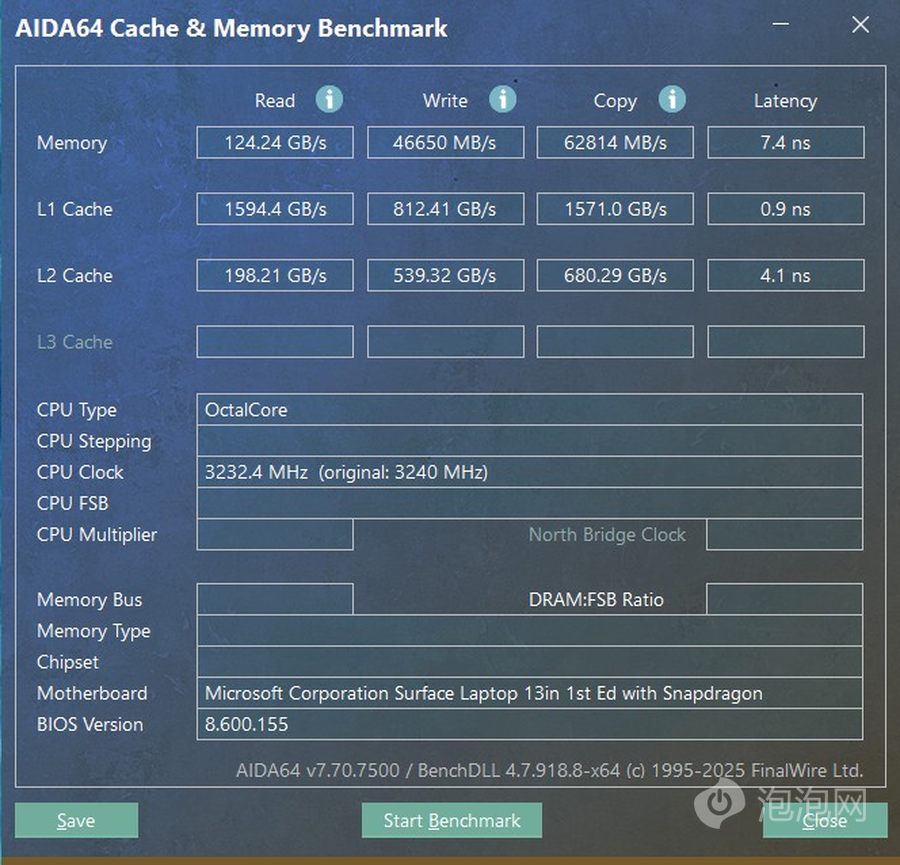Select L1 Cache read 1594.4 GB/s
900x865 pixels.
[x=275, y=209]
